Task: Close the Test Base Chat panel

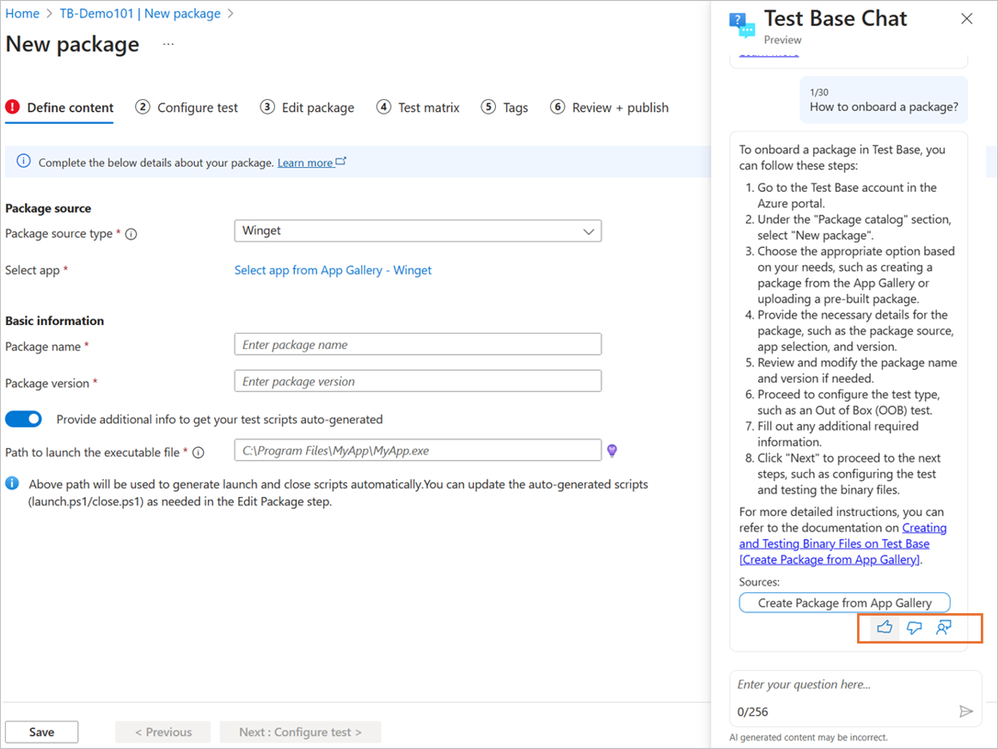Action: 966,18
